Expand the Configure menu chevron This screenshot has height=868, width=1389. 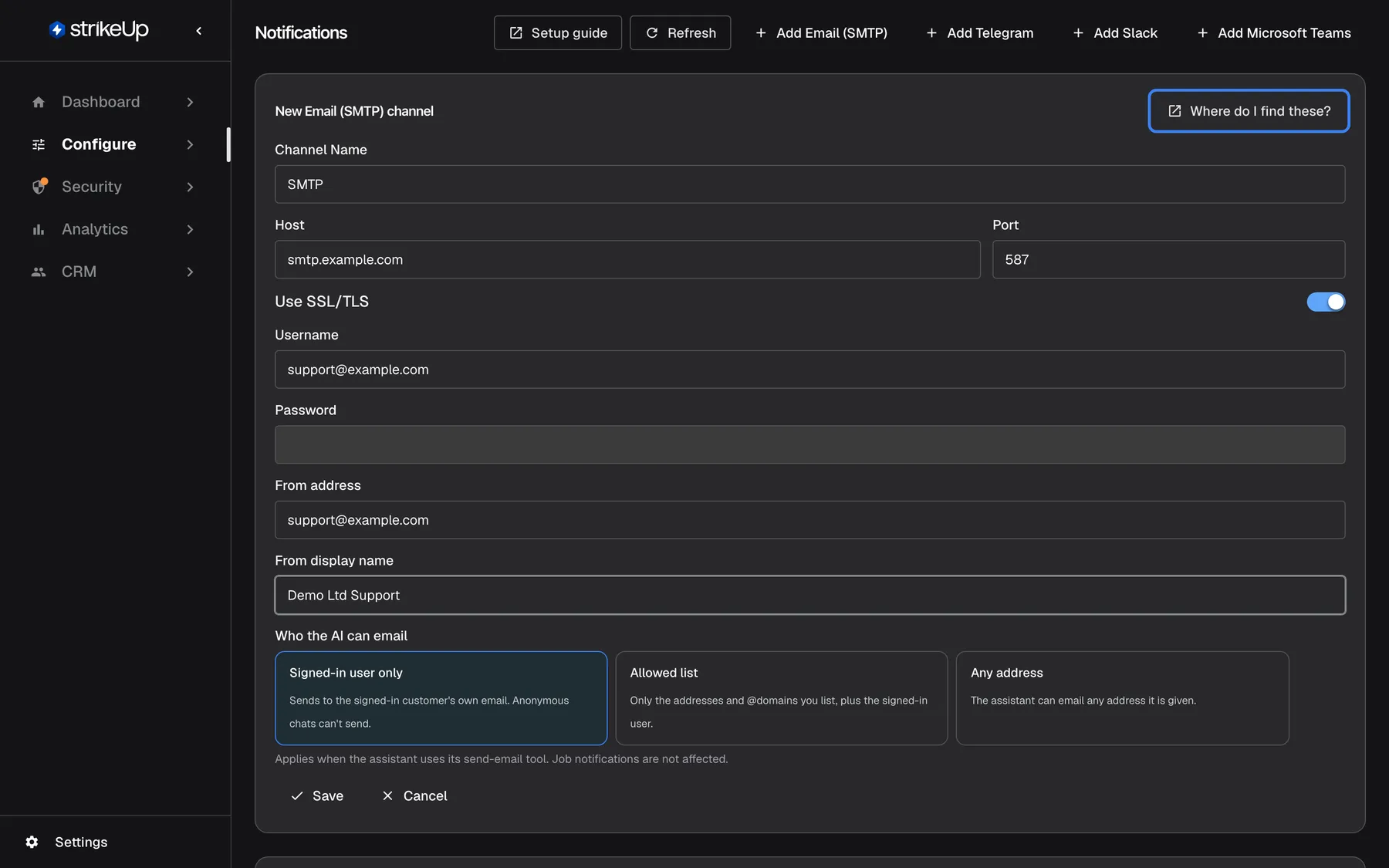(190, 144)
